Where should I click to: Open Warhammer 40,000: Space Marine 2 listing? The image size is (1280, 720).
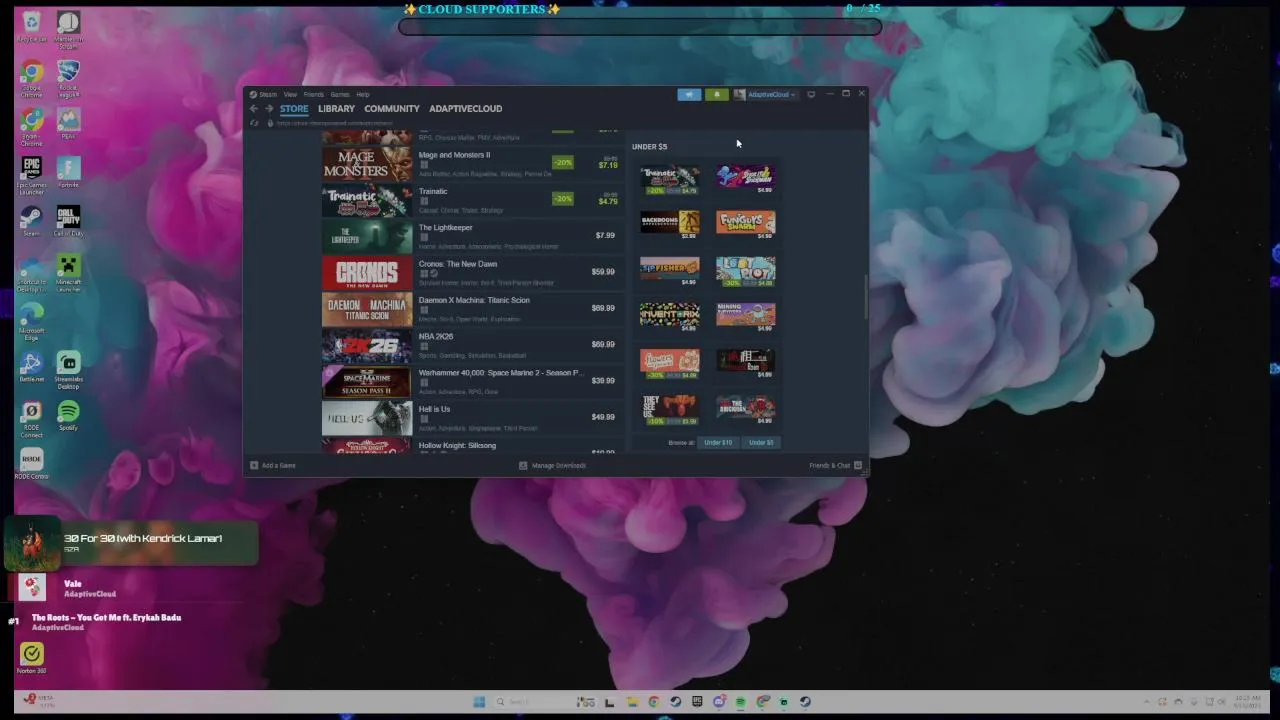pos(471,381)
